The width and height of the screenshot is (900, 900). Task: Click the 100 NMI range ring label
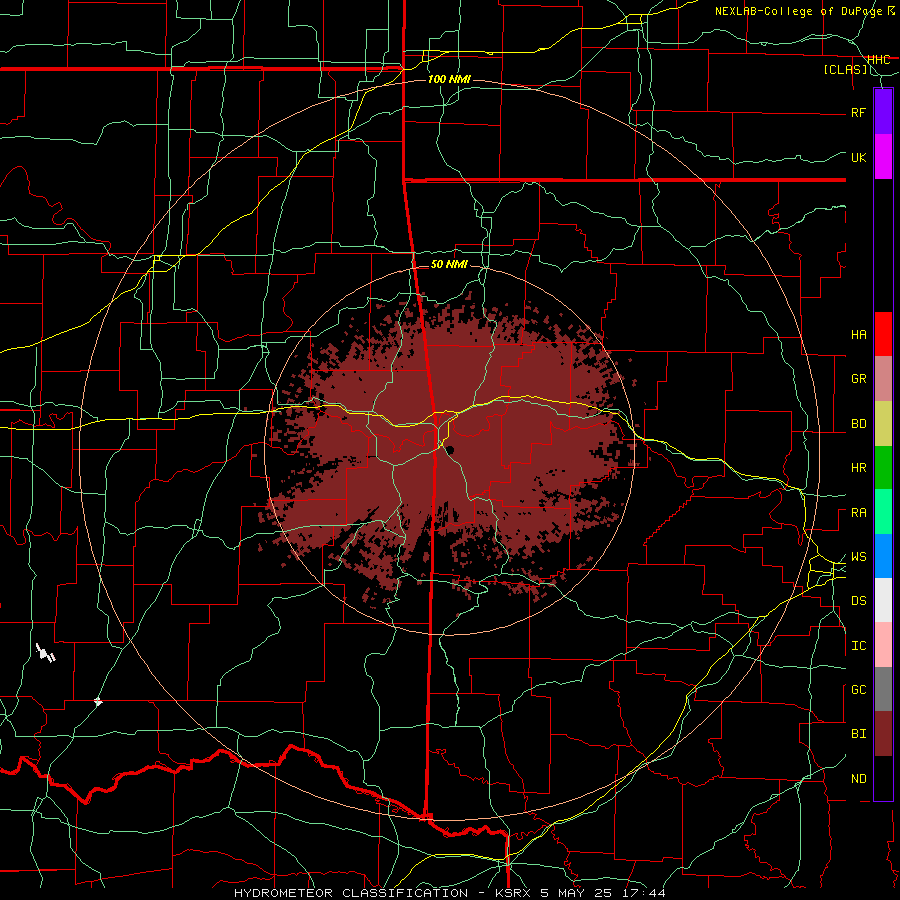pos(449,79)
